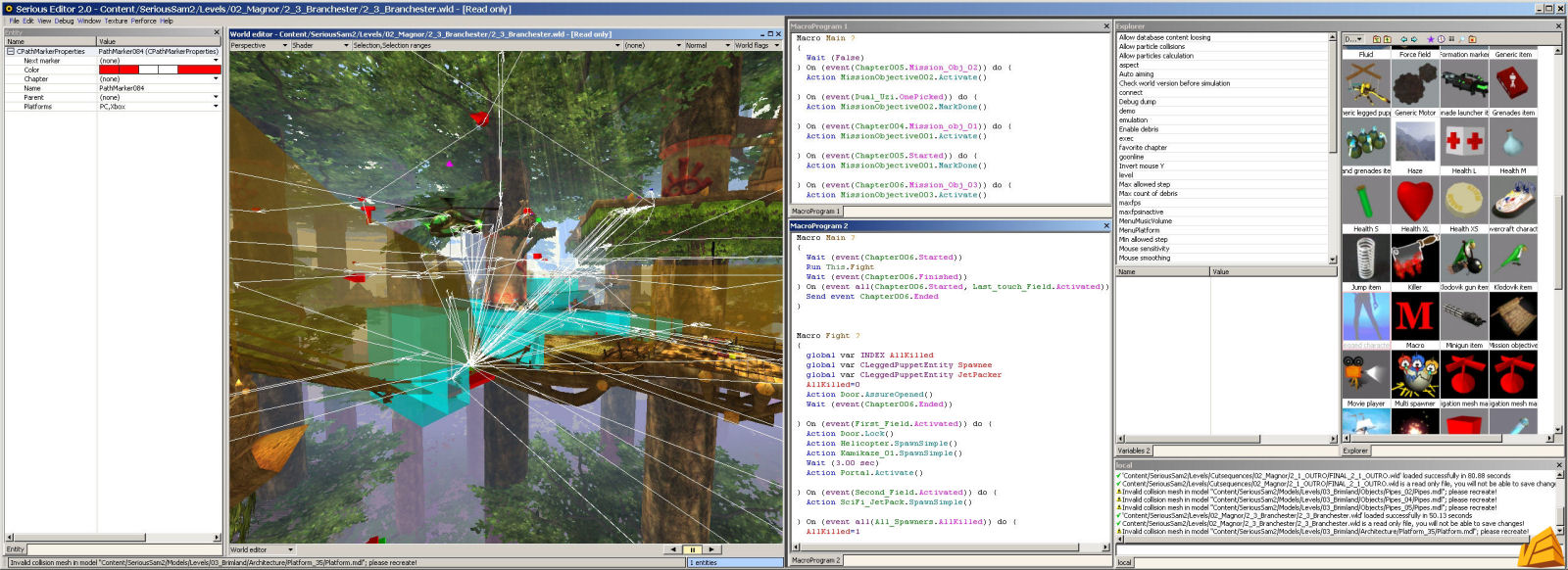This screenshot has width=1568, height=570.
Task: Choose the Macro red M thumbnail
Action: tap(1414, 316)
